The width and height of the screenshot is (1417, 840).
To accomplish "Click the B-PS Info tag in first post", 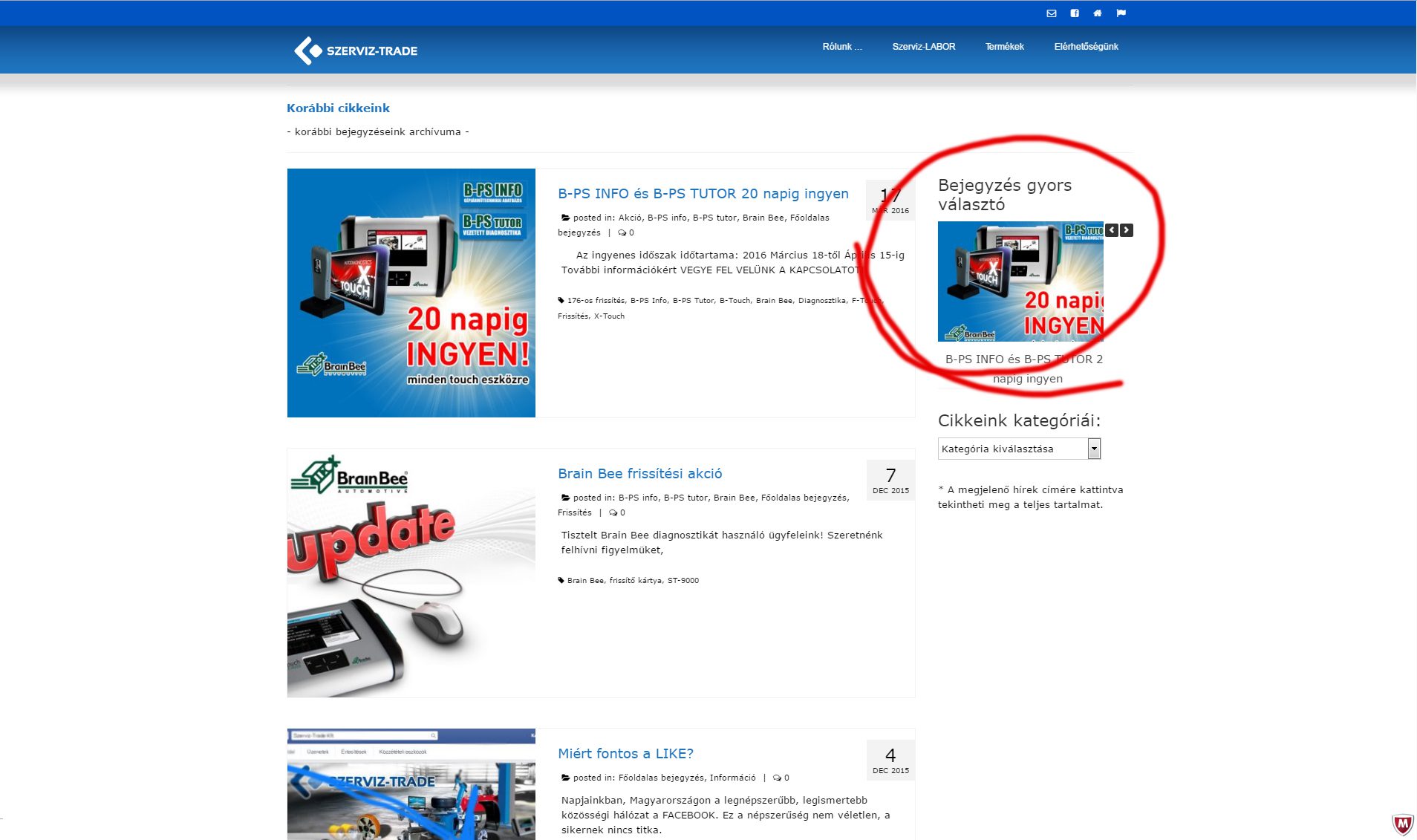I will click(648, 301).
